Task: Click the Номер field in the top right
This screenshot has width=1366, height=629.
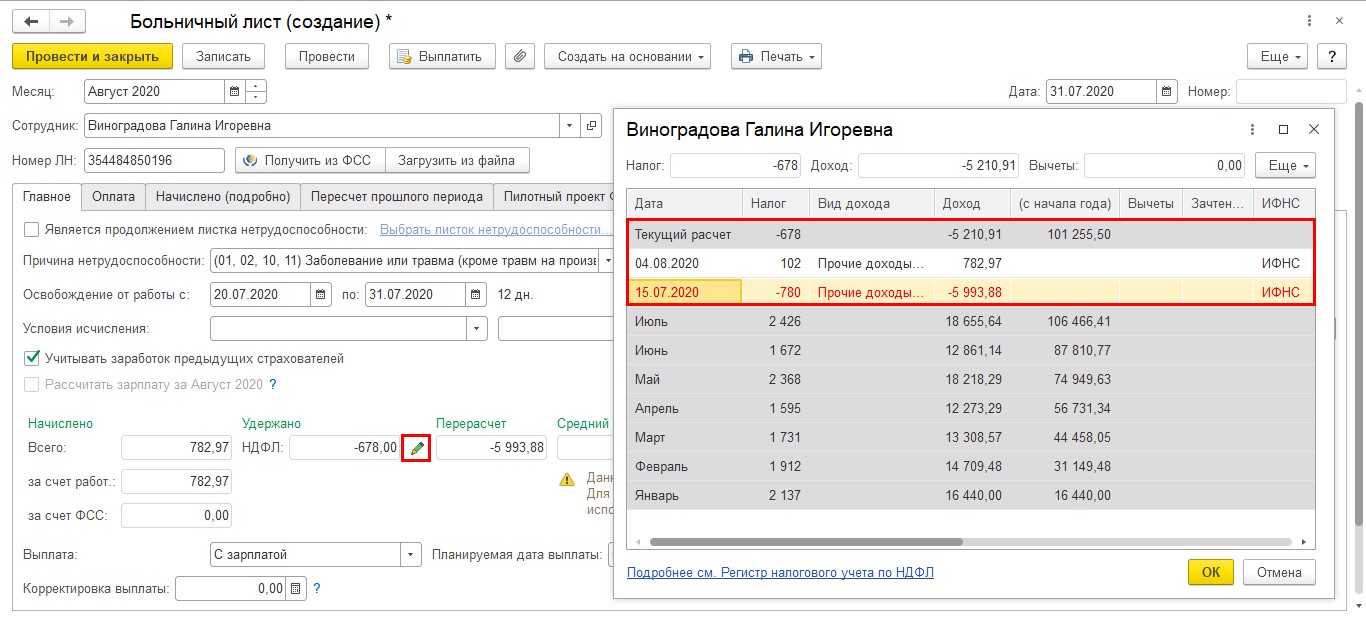Action: (x=1291, y=91)
